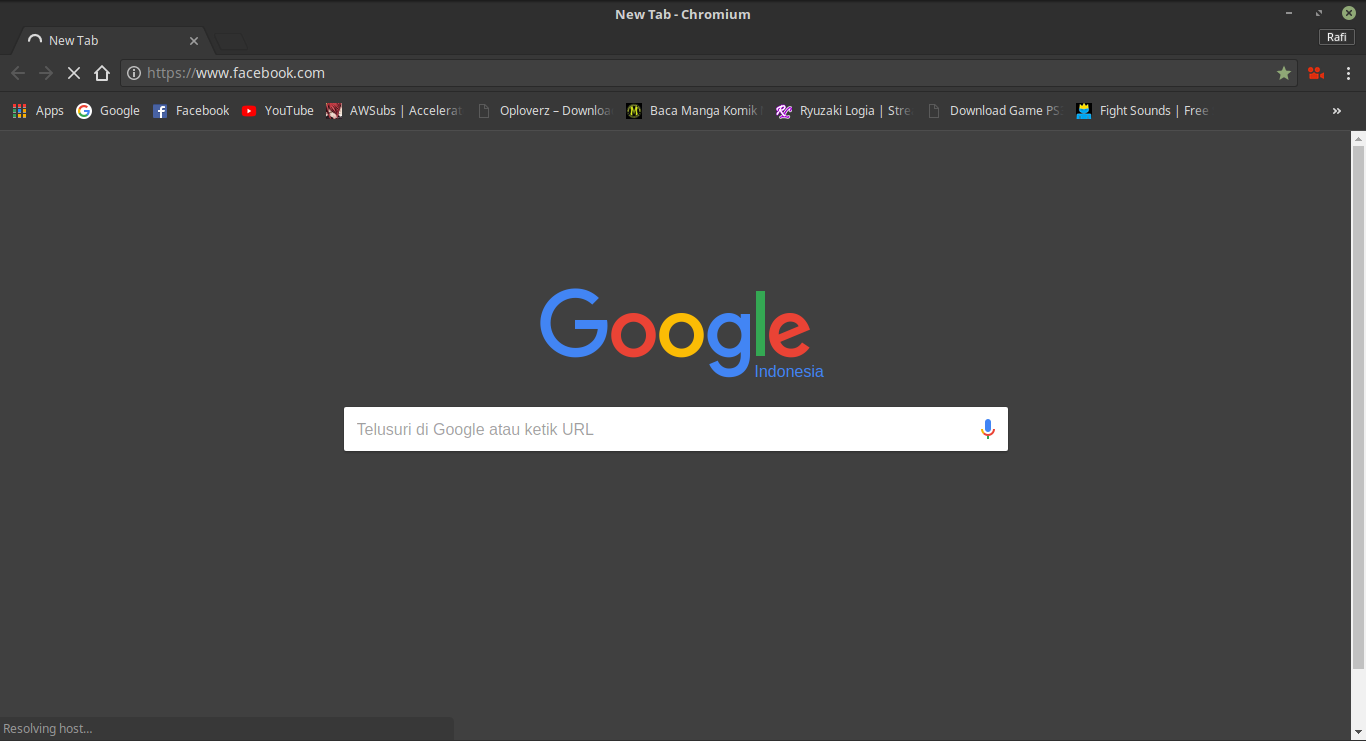
Task: Click the bookmark star in the address bar
Action: [1284, 73]
